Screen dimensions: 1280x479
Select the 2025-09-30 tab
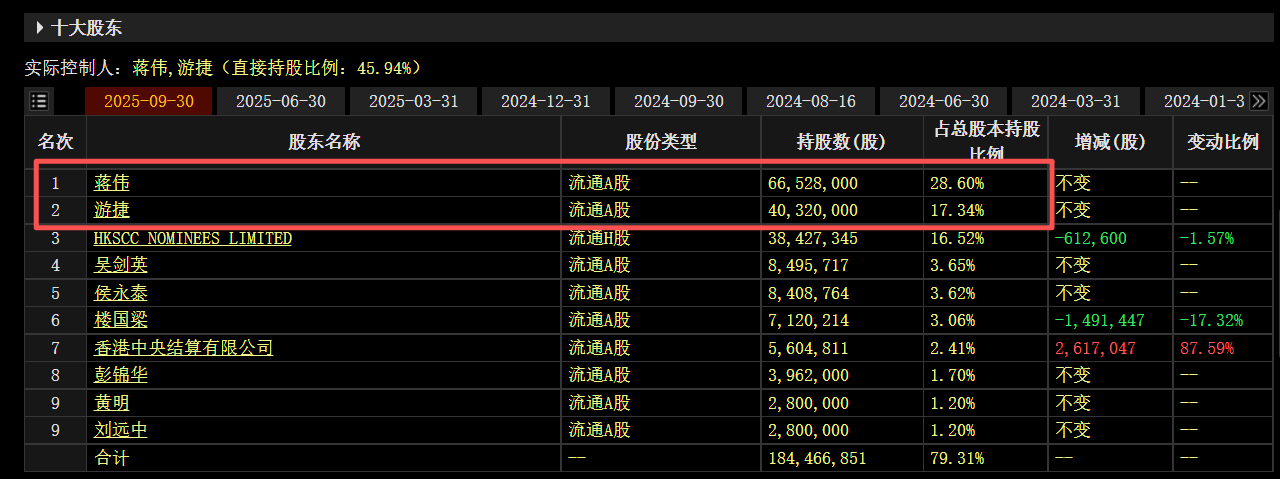[148, 101]
